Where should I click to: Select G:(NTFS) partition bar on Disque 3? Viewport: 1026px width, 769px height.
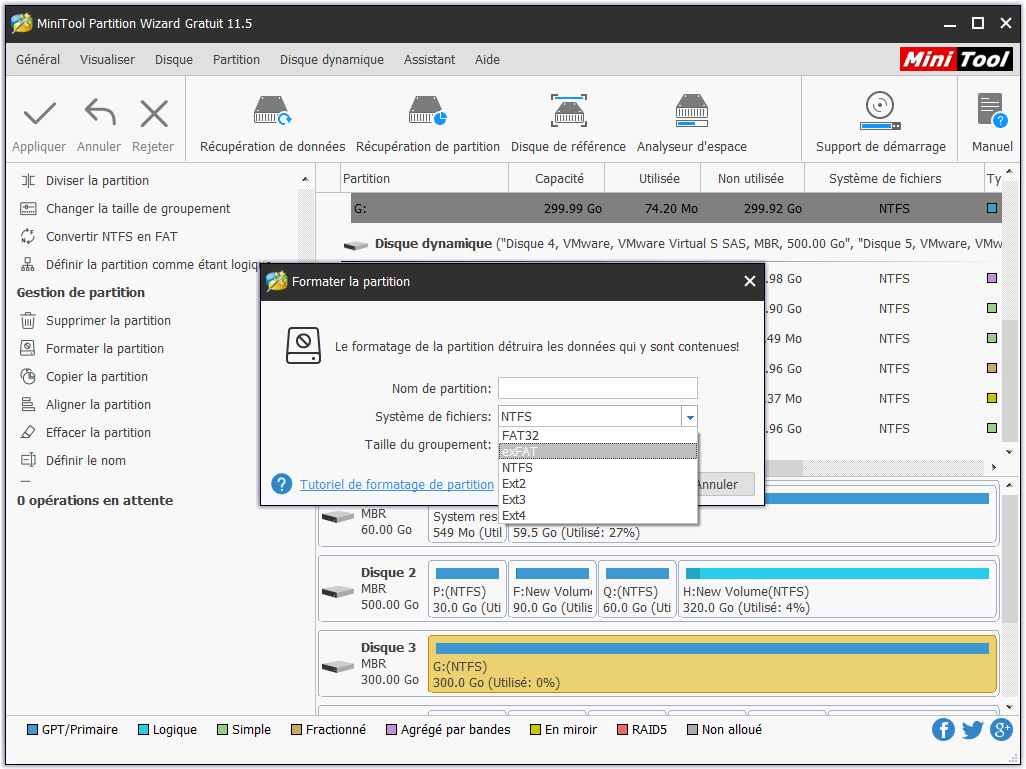coord(712,664)
